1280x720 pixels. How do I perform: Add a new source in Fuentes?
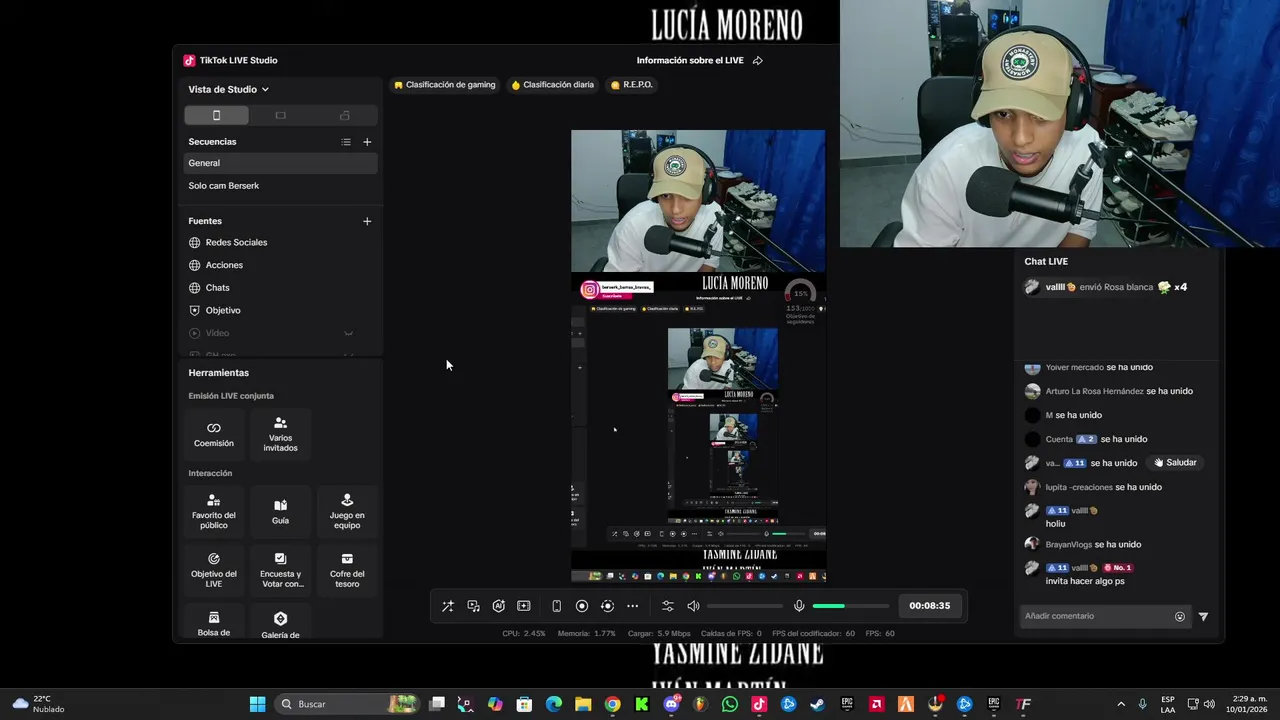[x=367, y=221]
